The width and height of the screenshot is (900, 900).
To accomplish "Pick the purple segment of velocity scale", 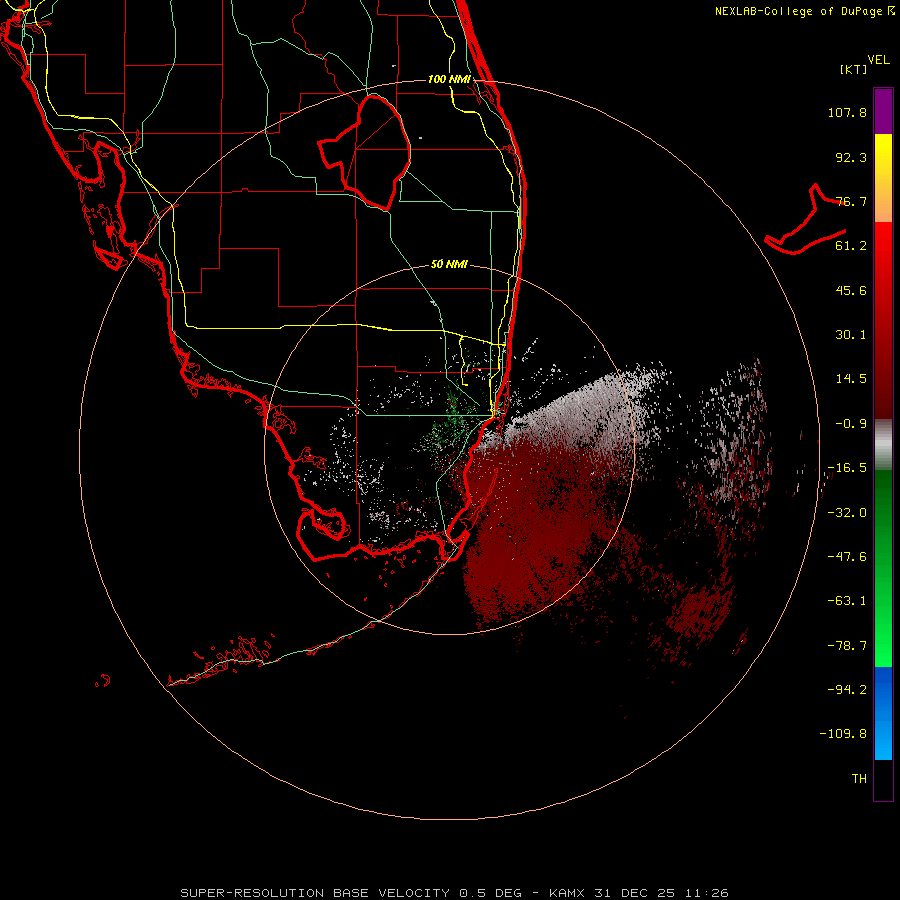I will [x=883, y=111].
